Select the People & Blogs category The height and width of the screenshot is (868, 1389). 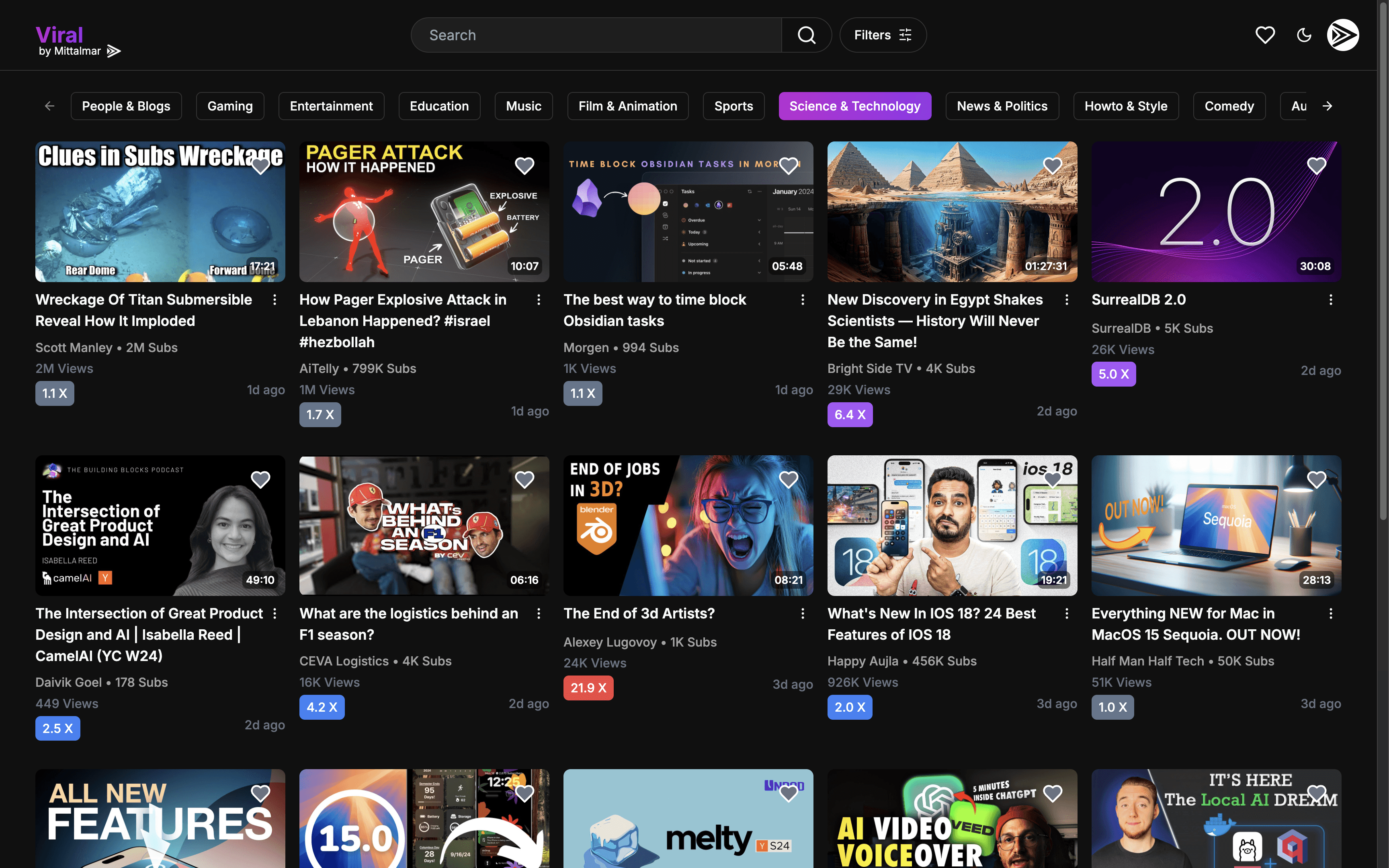(126, 106)
